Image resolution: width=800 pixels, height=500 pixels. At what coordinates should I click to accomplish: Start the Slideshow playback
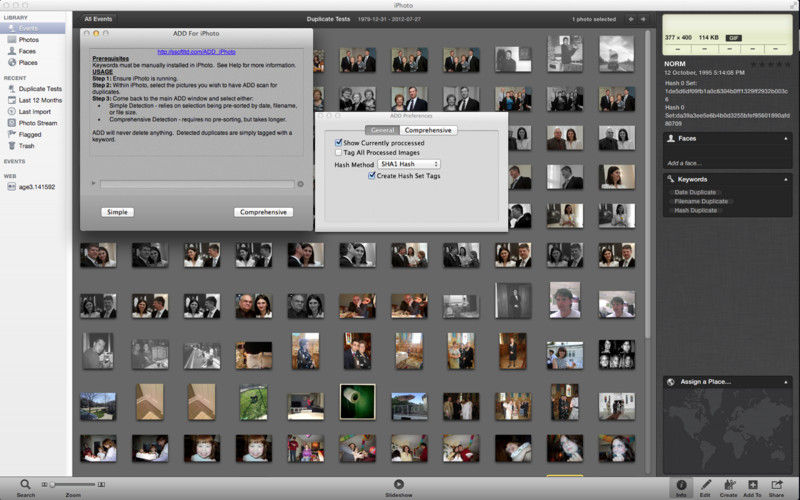(x=399, y=484)
